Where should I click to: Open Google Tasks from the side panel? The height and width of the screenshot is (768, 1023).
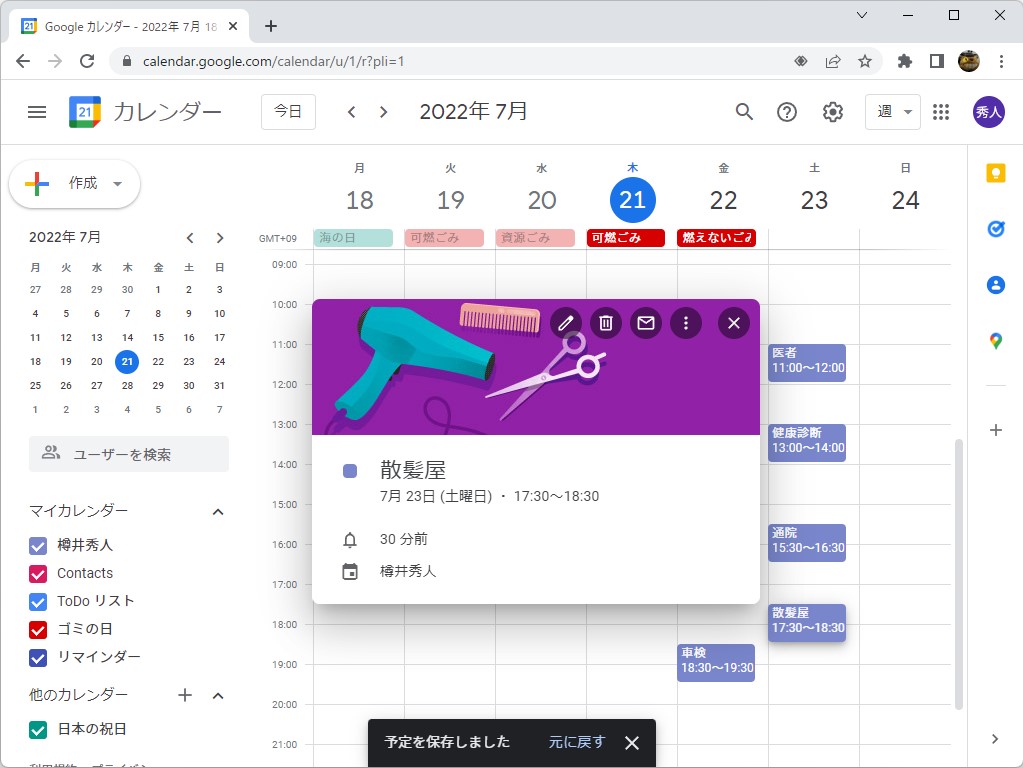click(995, 228)
